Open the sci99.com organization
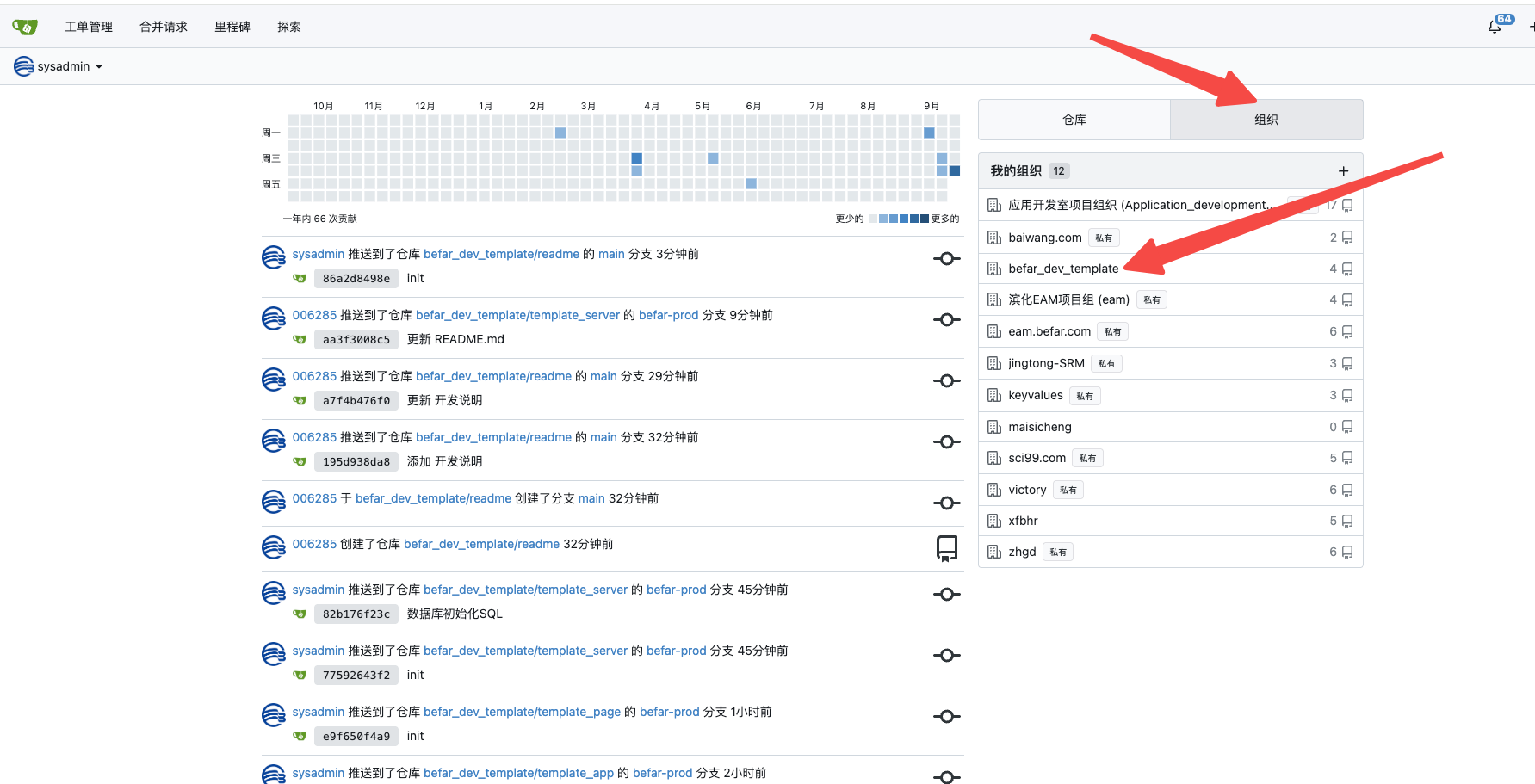This screenshot has height=784, width=1535. tap(1037, 458)
